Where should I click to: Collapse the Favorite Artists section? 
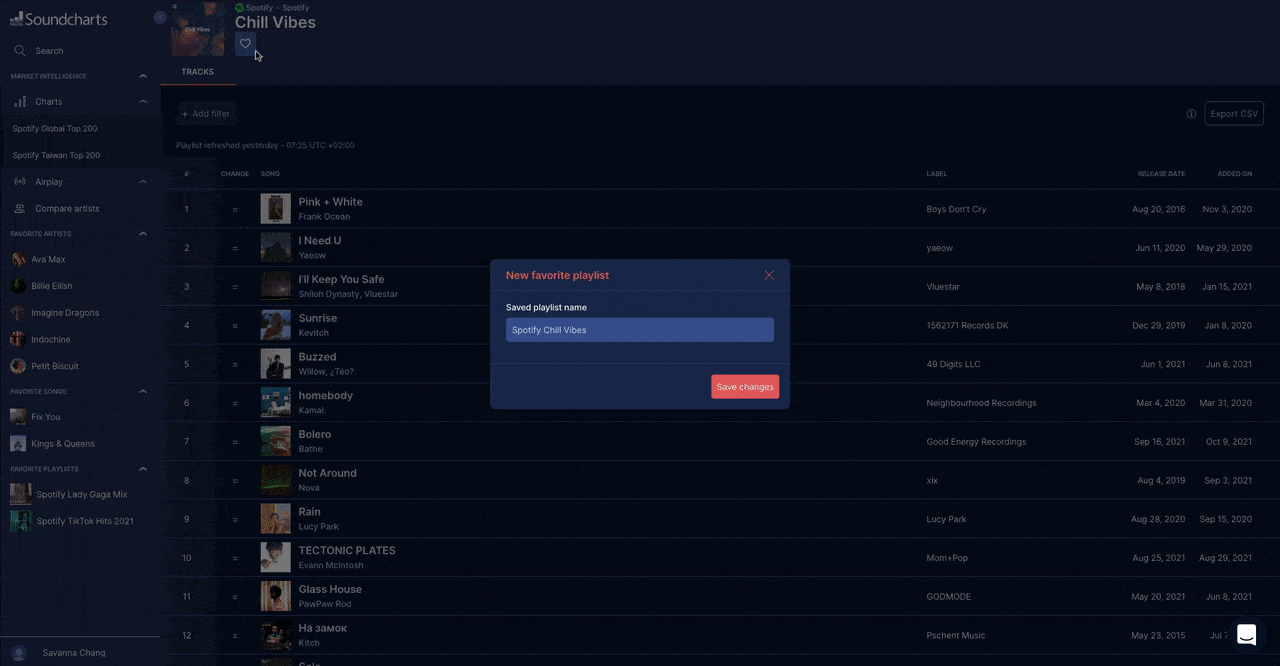pyautogui.click(x=143, y=234)
